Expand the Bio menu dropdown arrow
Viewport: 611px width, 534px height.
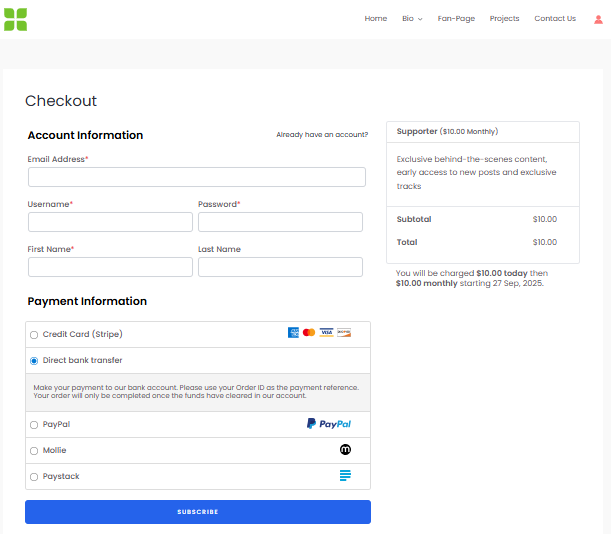point(420,19)
